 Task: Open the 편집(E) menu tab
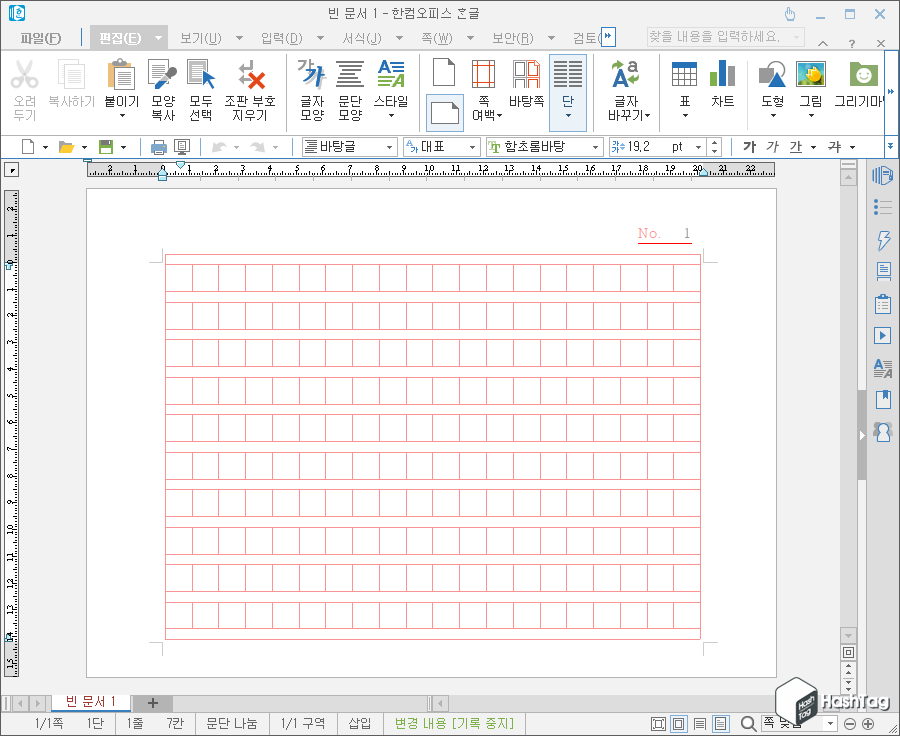click(x=119, y=38)
